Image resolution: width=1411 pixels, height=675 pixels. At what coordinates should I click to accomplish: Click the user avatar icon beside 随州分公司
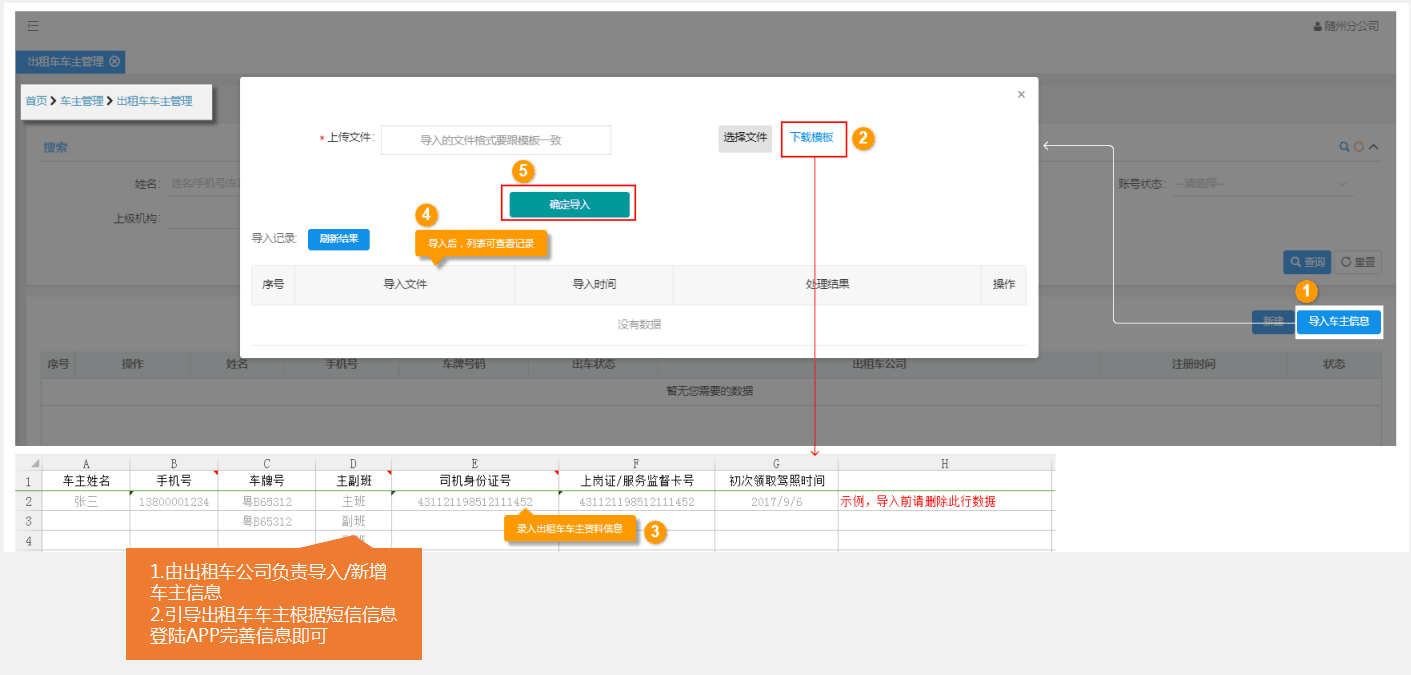(x=1318, y=26)
